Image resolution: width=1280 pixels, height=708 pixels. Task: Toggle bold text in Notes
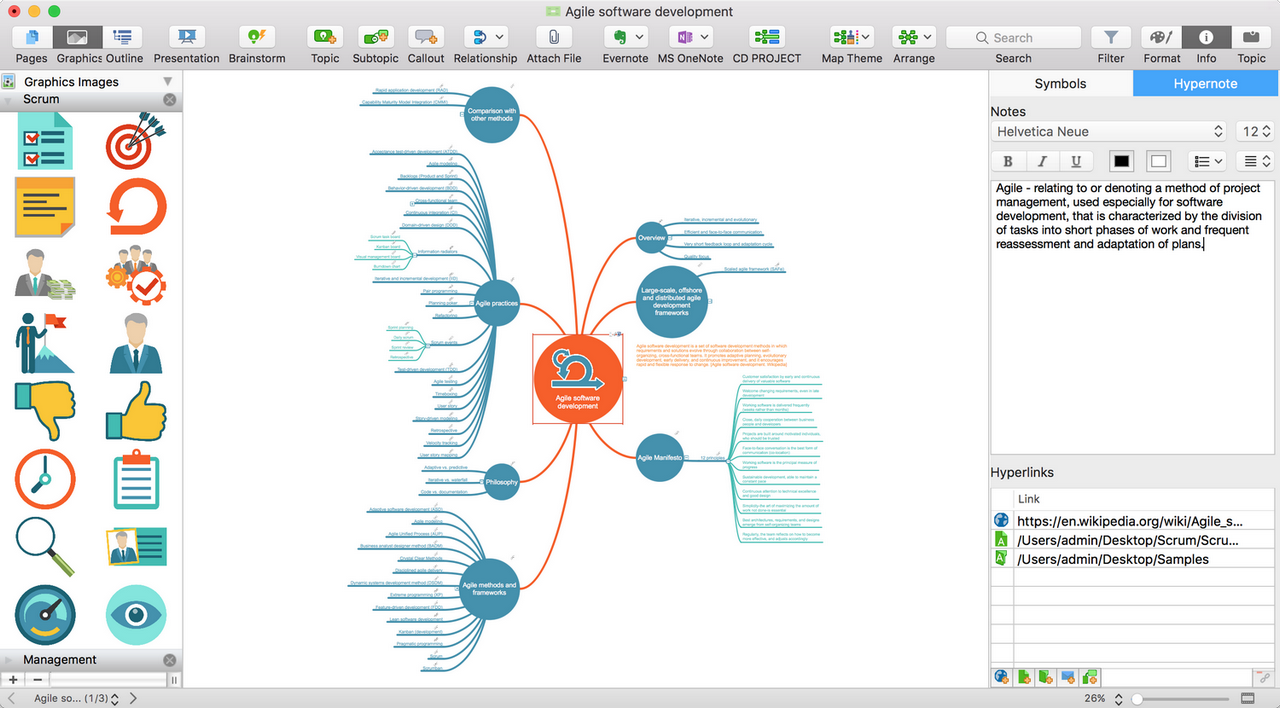pyautogui.click(x=1008, y=161)
